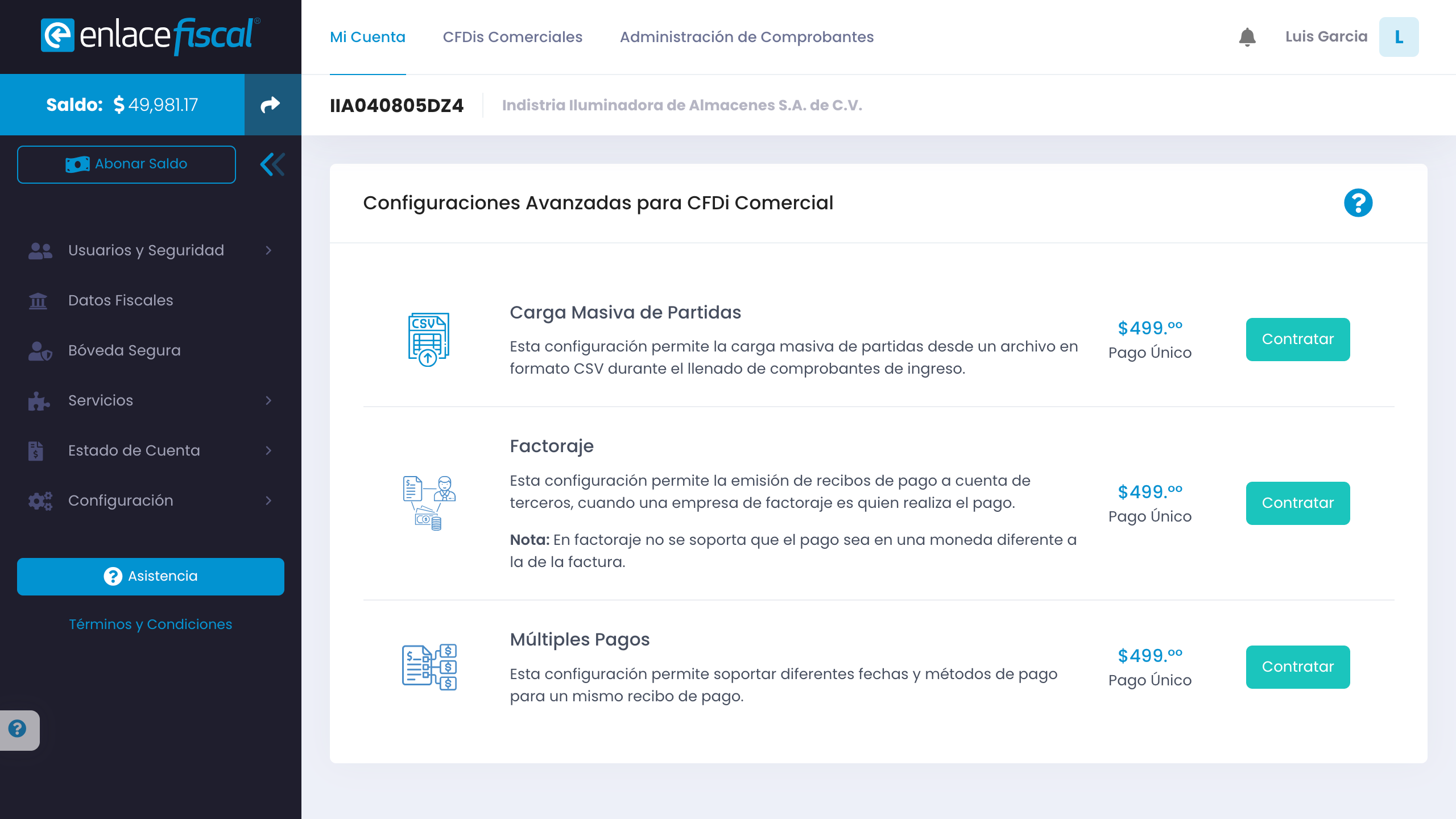
Task: Click the Múltiples Pagos icon
Action: (429, 667)
